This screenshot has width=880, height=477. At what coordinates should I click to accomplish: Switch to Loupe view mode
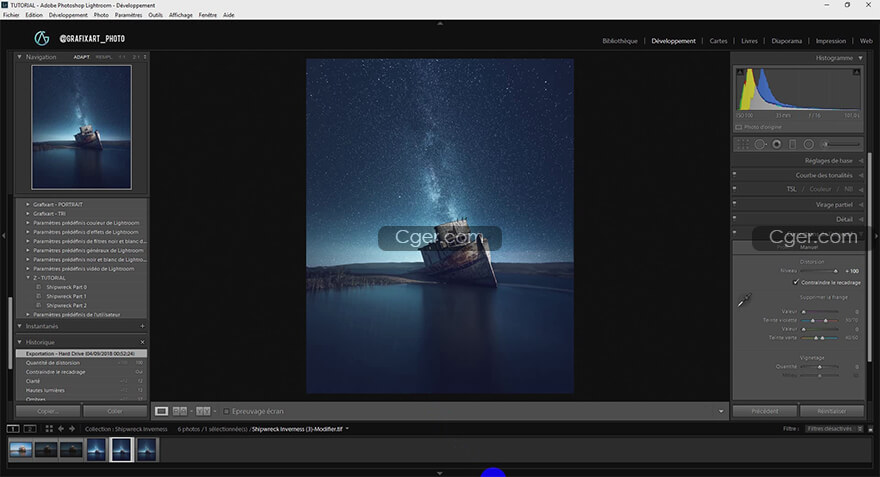162,411
